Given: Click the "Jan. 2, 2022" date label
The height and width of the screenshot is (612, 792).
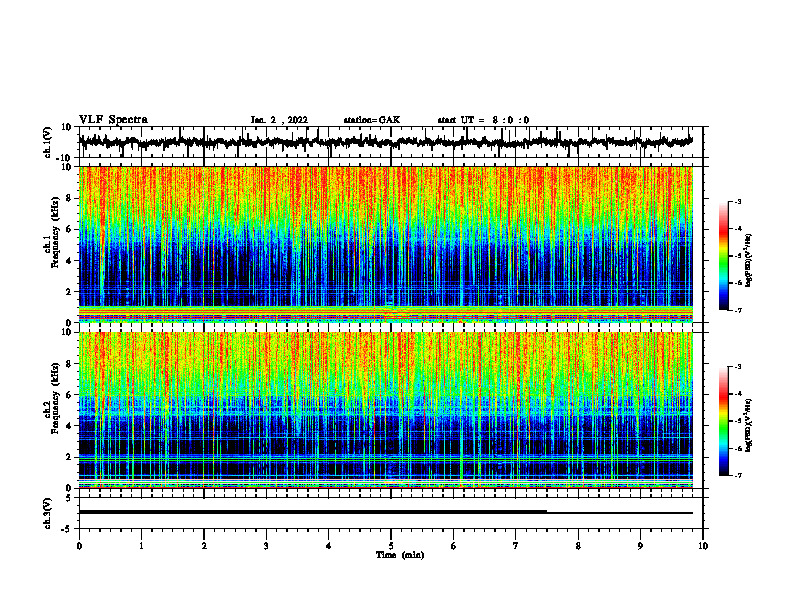Looking at the screenshot, I should 279,120.
